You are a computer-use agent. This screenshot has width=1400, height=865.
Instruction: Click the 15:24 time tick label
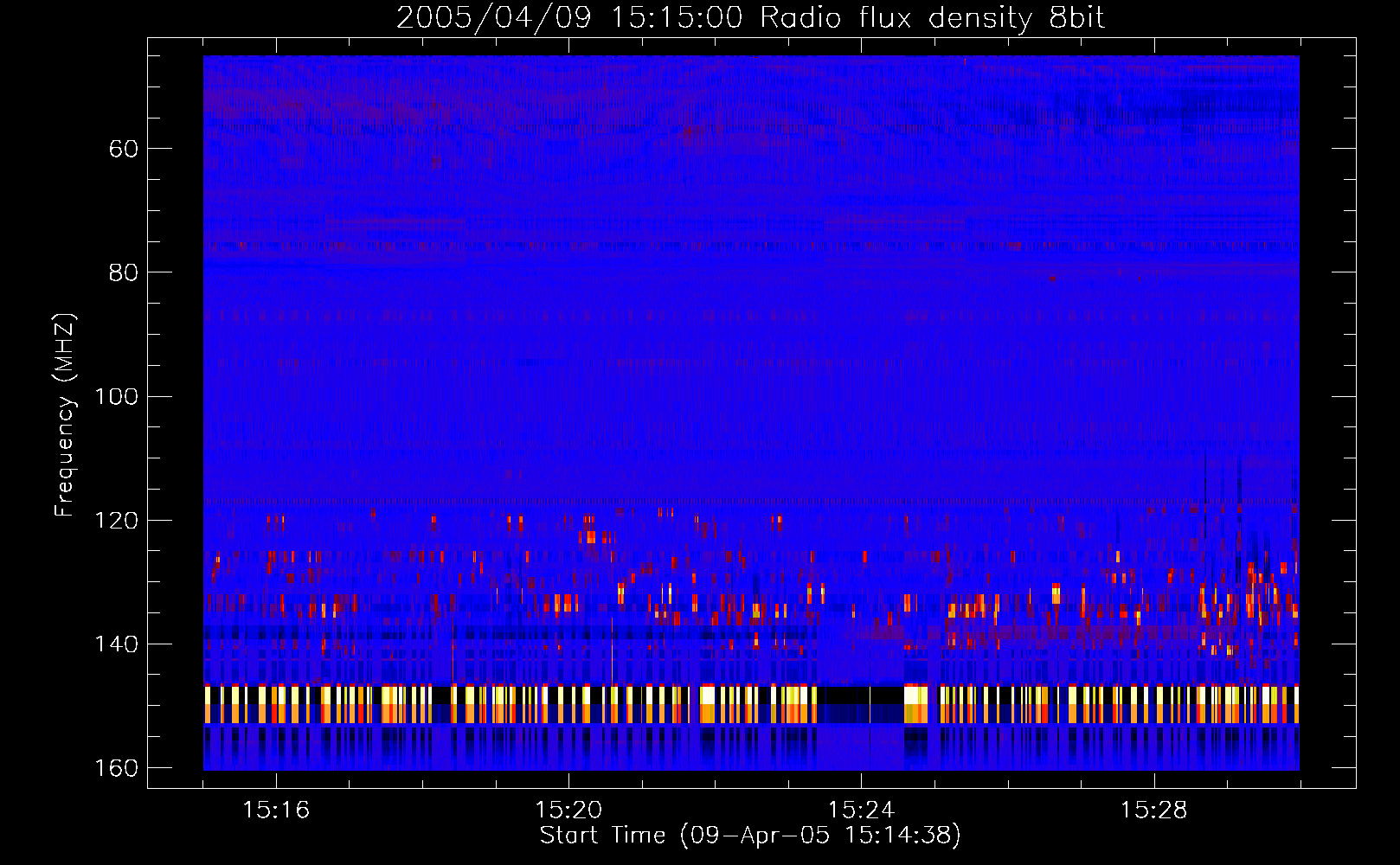pyautogui.click(x=861, y=811)
